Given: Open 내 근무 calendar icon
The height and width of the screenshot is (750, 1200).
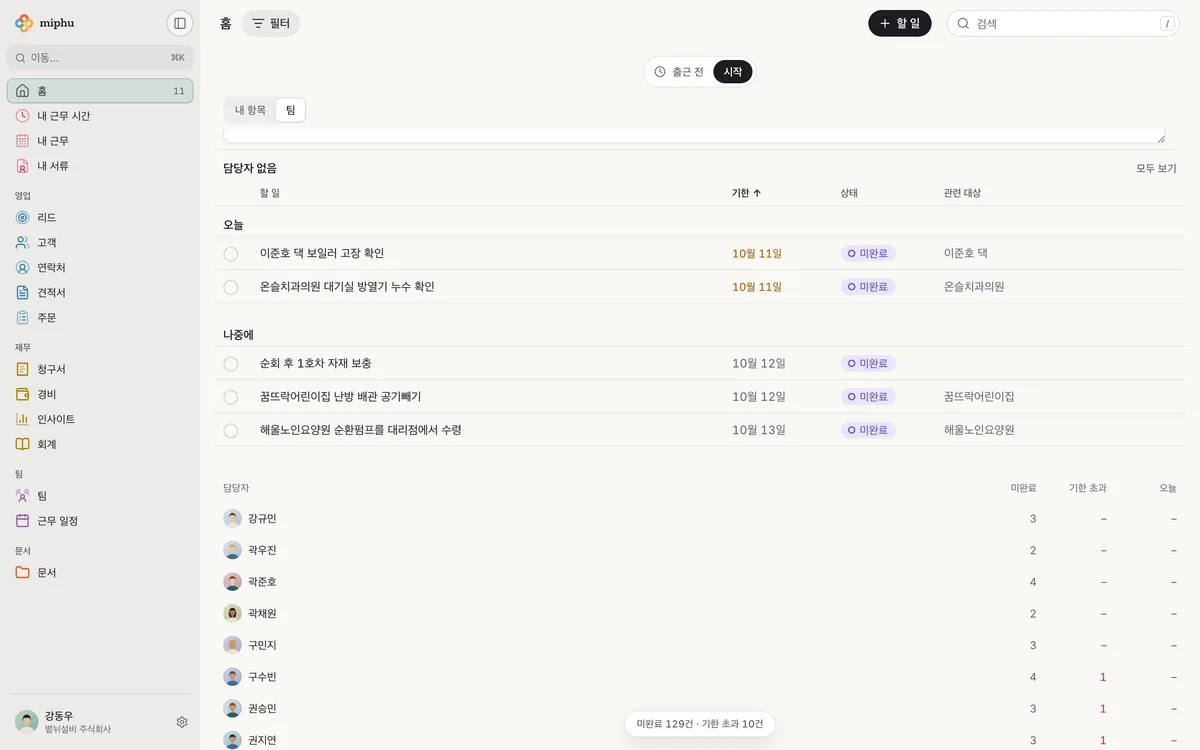Looking at the screenshot, I should (22, 141).
